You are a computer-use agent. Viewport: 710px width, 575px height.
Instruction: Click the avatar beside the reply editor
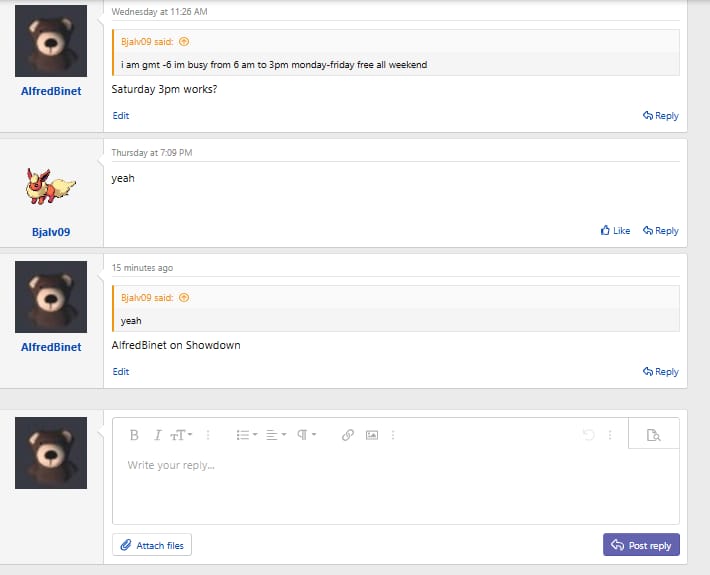point(51,453)
